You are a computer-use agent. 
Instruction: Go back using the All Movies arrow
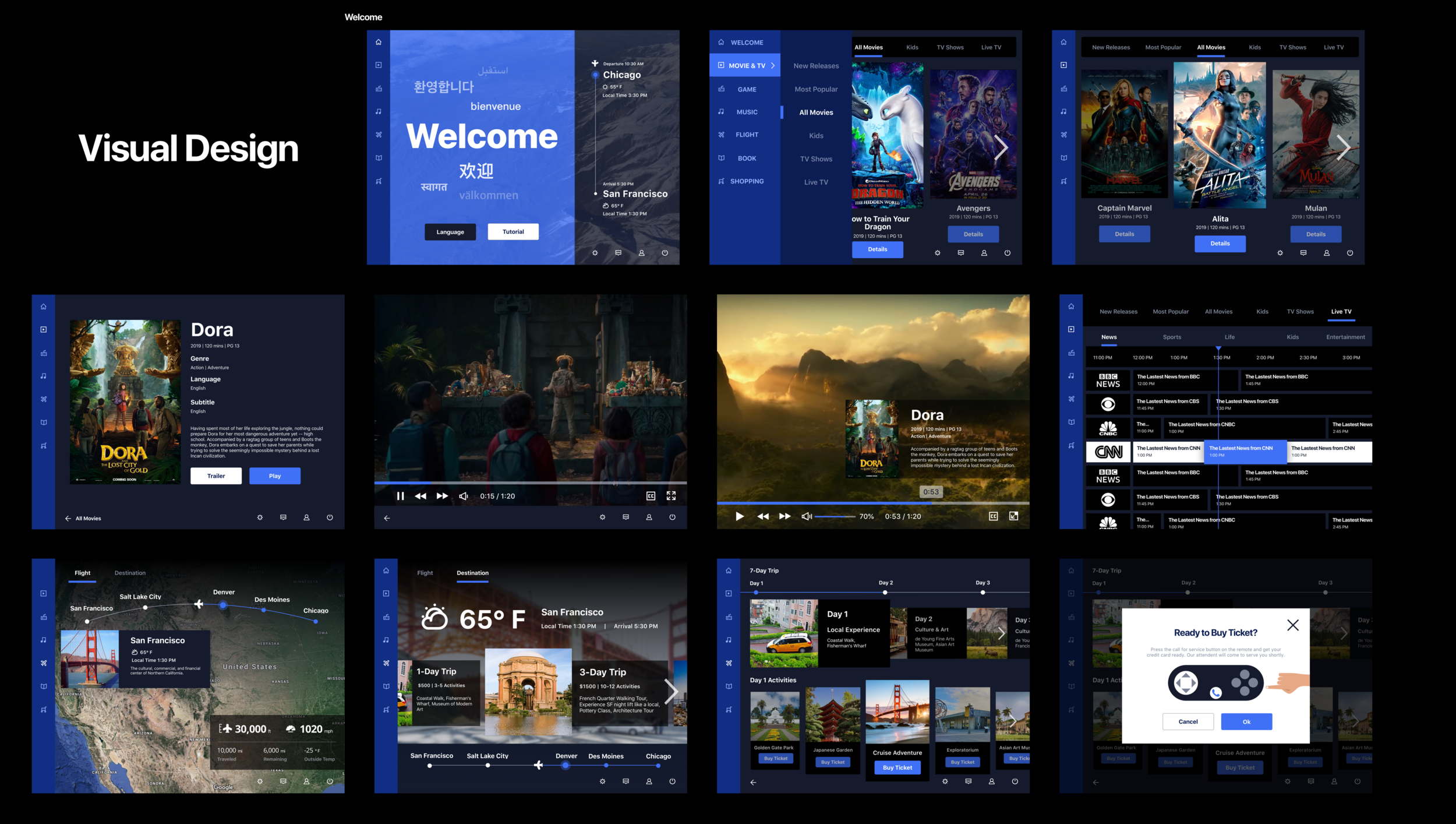(x=68, y=518)
